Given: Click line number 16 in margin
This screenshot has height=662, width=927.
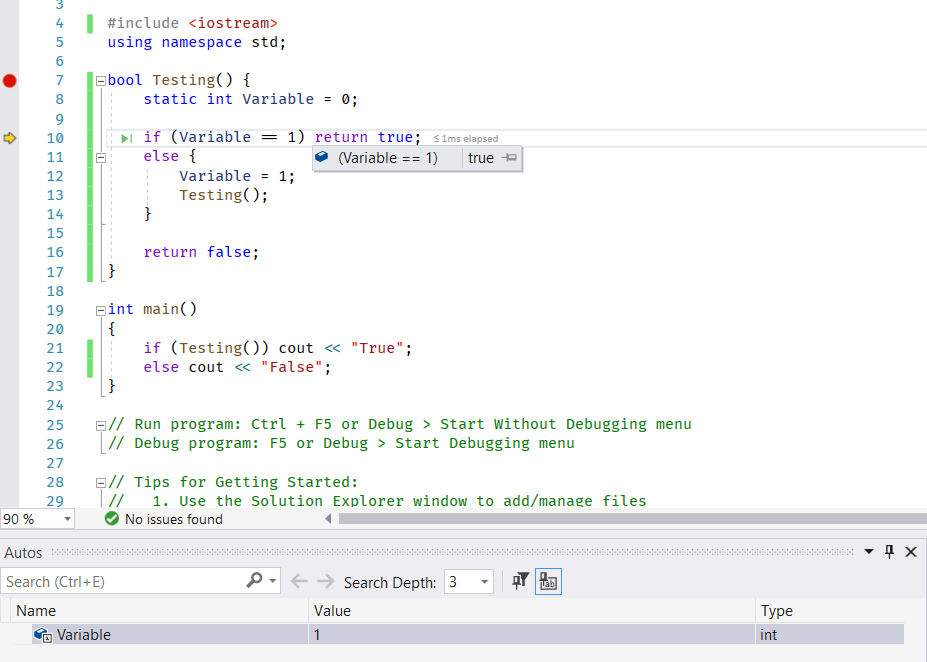Looking at the screenshot, I should [x=55, y=252].
